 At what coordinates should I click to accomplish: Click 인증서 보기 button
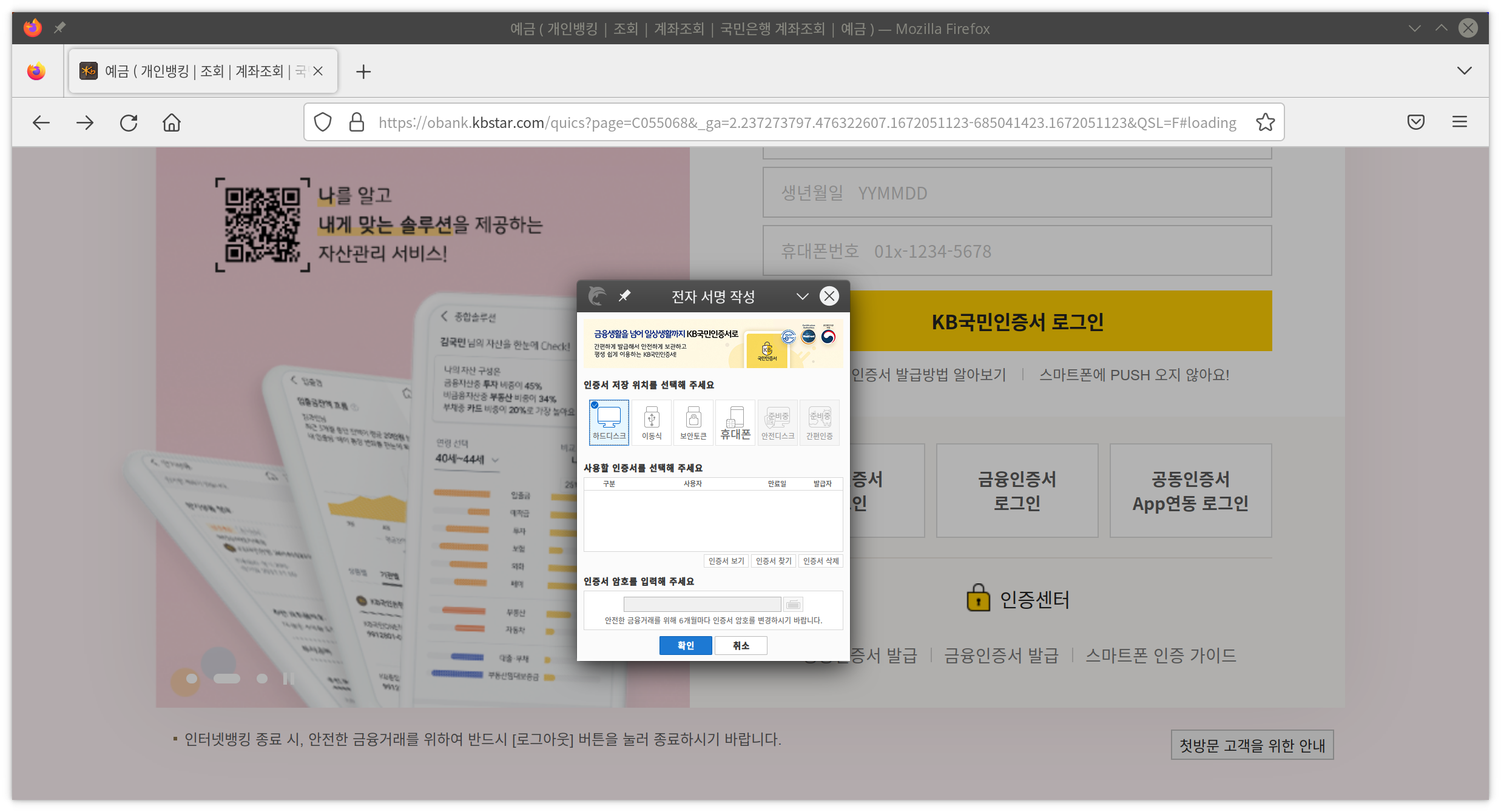[x=726, y=561]
